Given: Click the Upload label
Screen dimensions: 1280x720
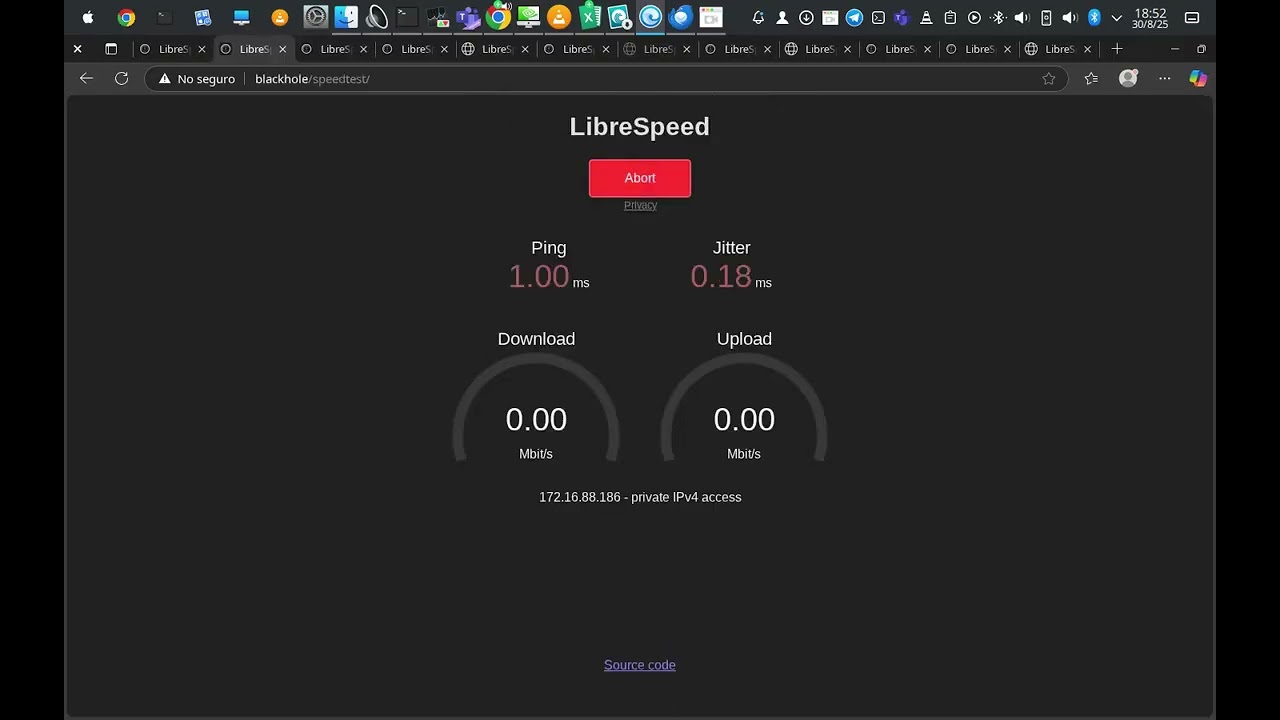Looking at the screenshot, I should [x=744, y=339].
